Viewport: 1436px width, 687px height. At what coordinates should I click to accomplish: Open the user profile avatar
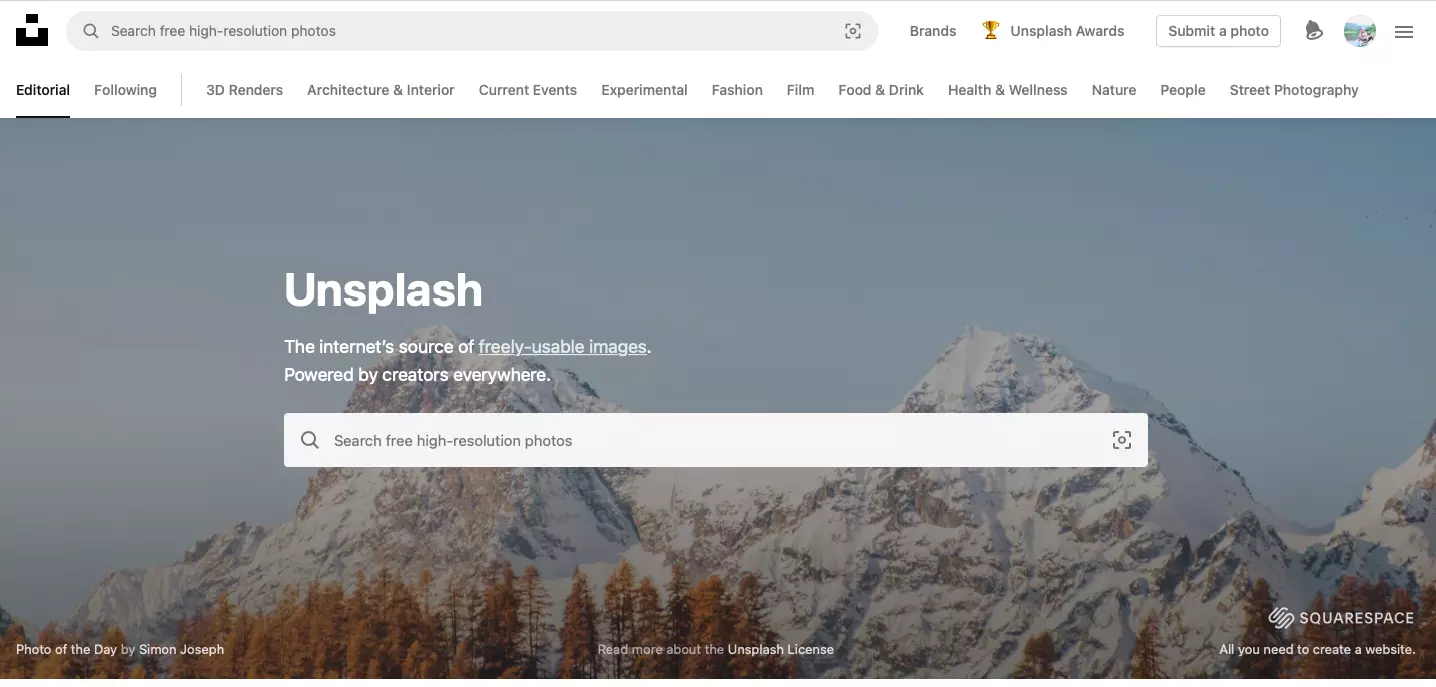(x=1360, y=31)
